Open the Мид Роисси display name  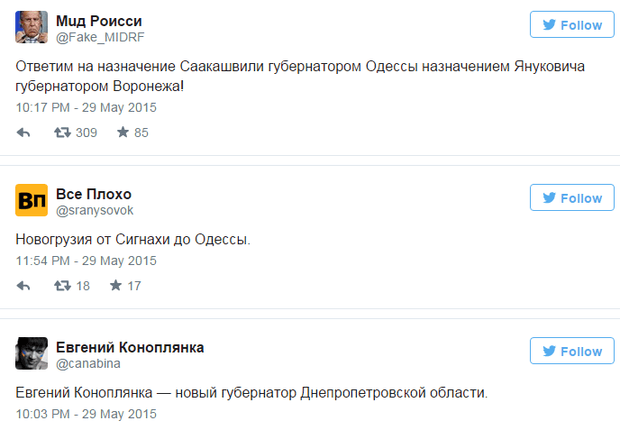(99, 21)
